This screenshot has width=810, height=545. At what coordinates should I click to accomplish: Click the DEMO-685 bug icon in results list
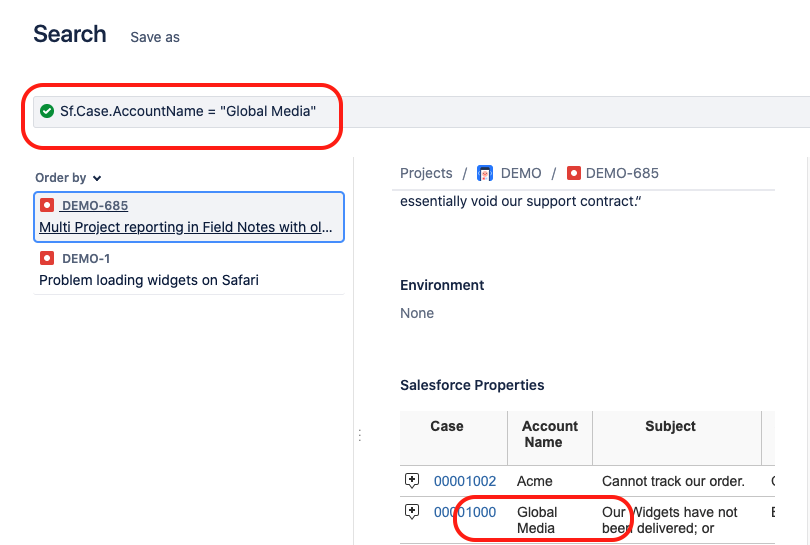(x=47, y=205)
